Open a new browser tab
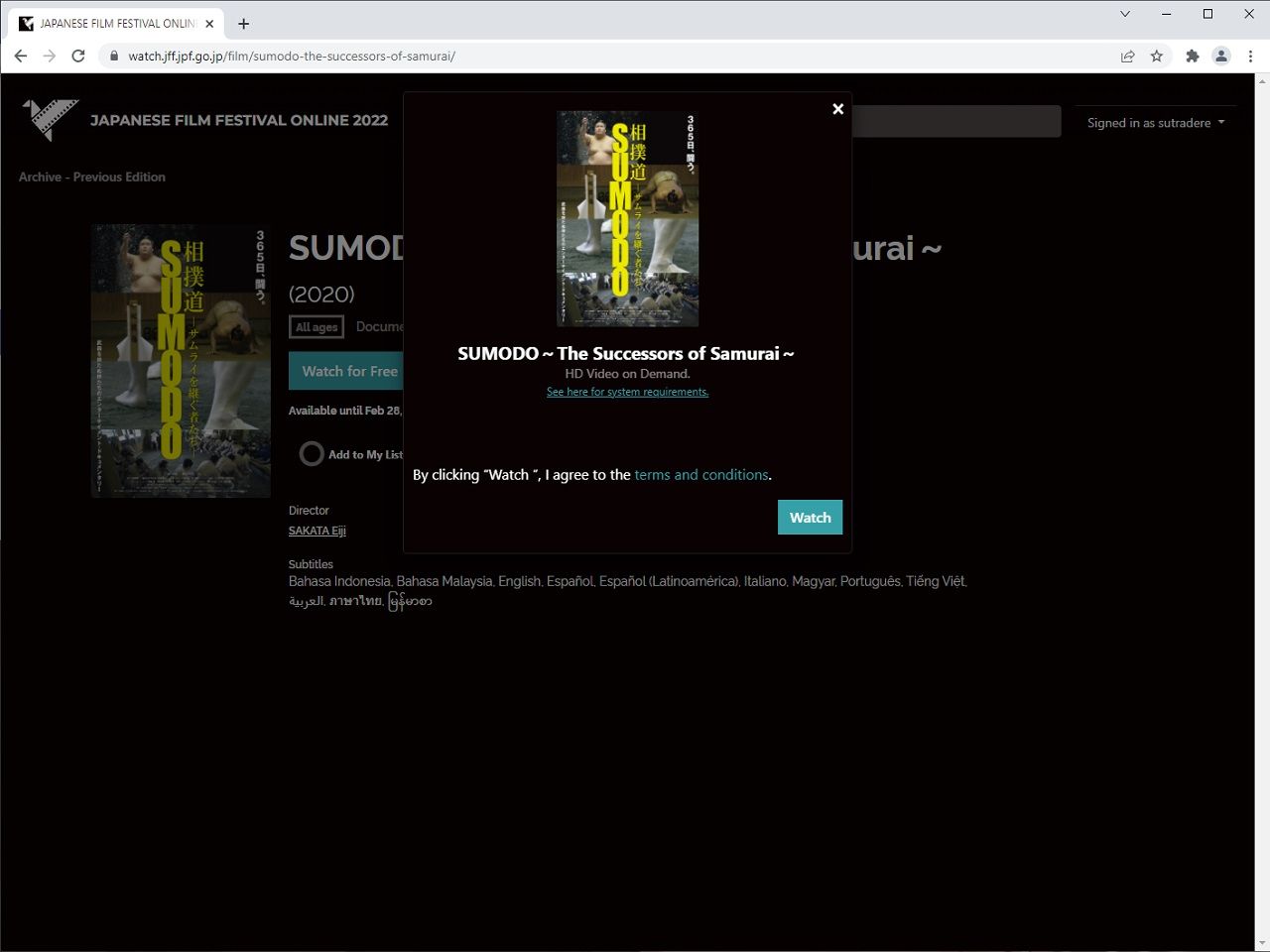 click(x=243, y=24)
